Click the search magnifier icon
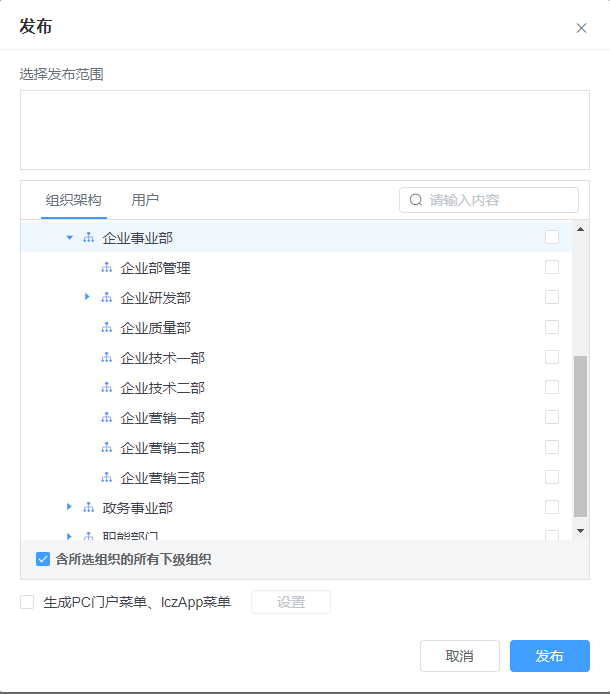Image resolution: width=610 pixels, height=694 pixels. click(x=416, y=200)
